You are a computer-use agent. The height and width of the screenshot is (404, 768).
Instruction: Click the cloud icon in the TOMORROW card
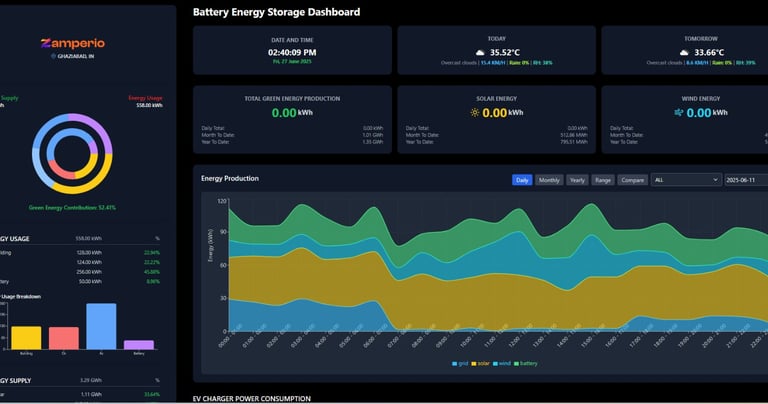[x=684, y=52]
